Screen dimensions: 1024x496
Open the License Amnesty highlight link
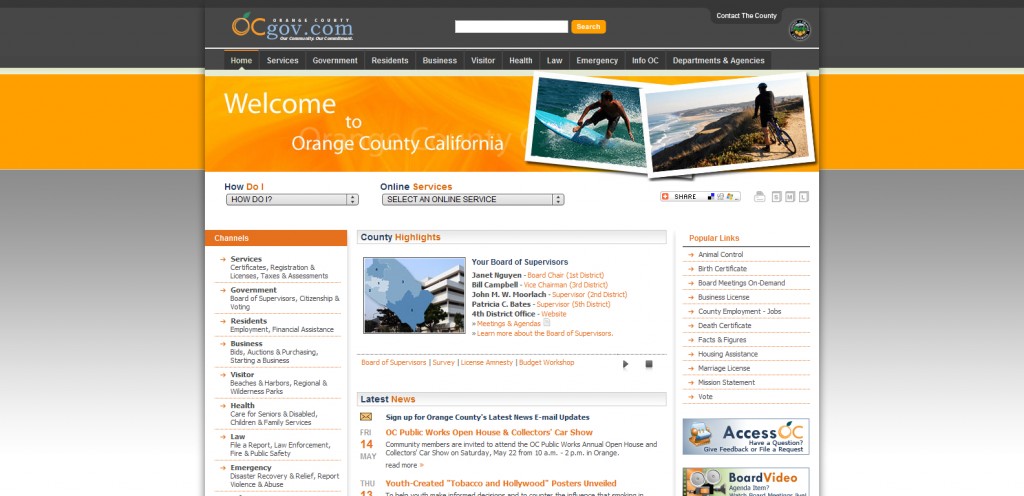point(487,363)
